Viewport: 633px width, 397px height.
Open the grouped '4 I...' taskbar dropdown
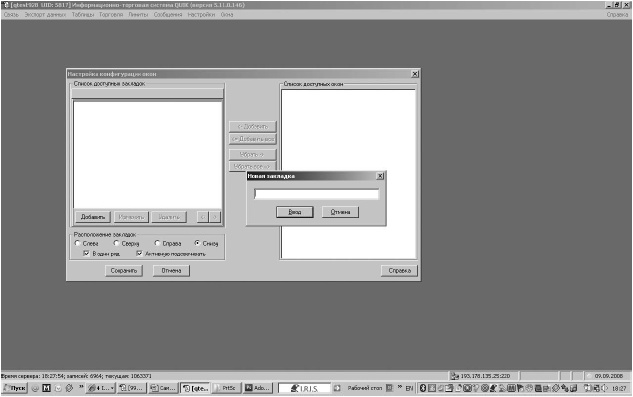pyautogui.click(x=101, y=388)
